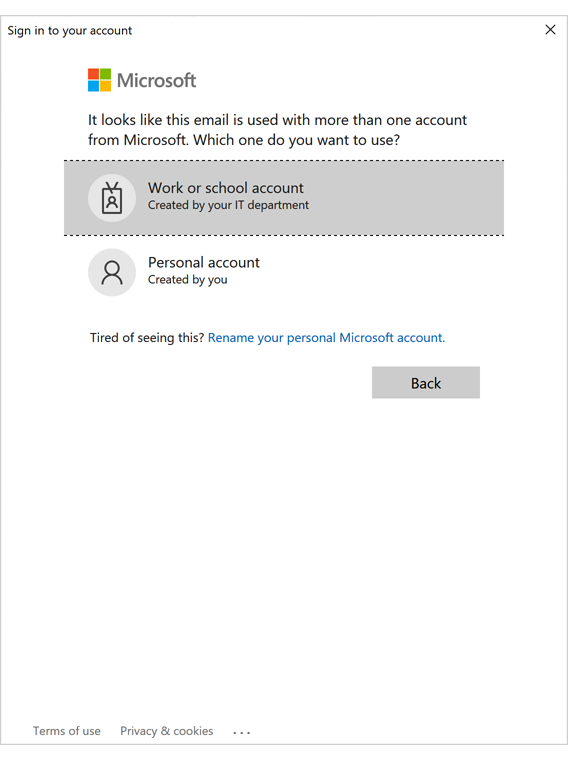Show more options via the ellipsis
Screen dimensions: 568x760
pos(241,732)
